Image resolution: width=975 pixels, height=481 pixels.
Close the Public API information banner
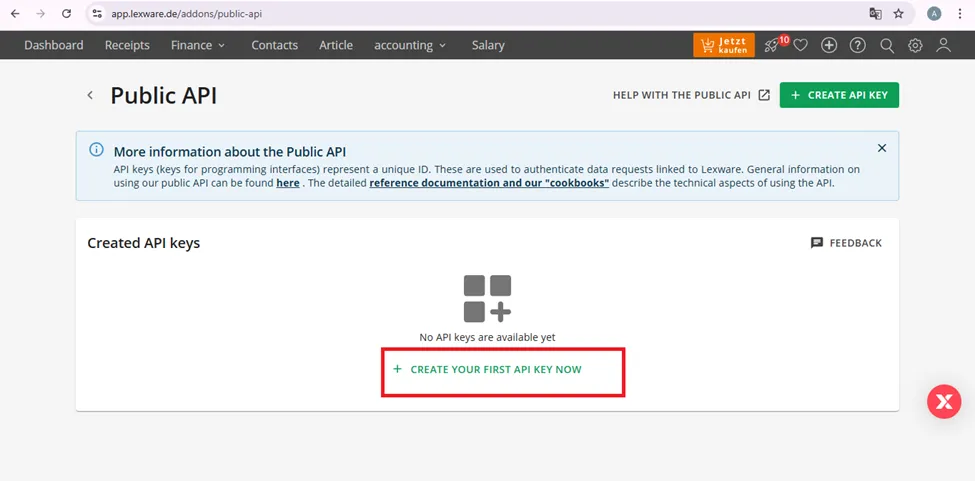[x=882, y=148]
